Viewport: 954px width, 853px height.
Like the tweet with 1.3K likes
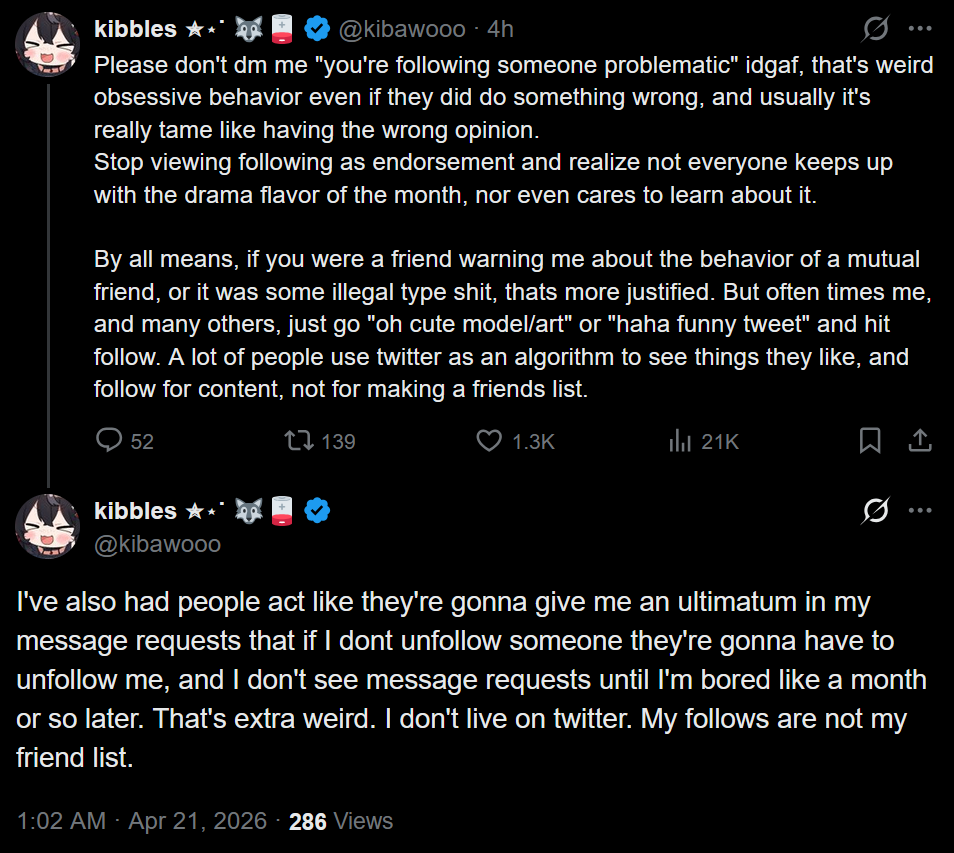point(489,440)
